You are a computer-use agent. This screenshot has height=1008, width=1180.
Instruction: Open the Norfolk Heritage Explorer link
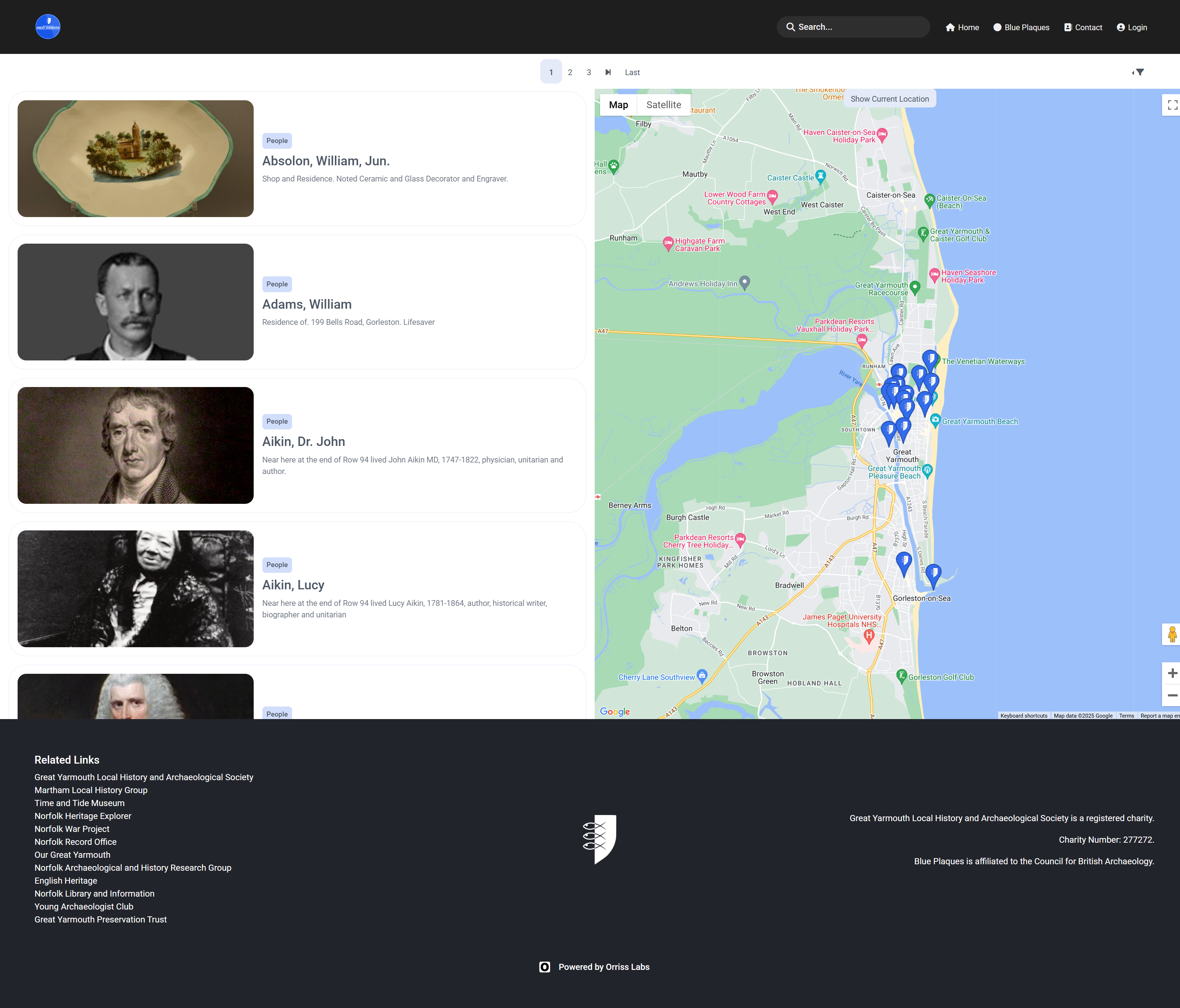click(x=83, y=816)
